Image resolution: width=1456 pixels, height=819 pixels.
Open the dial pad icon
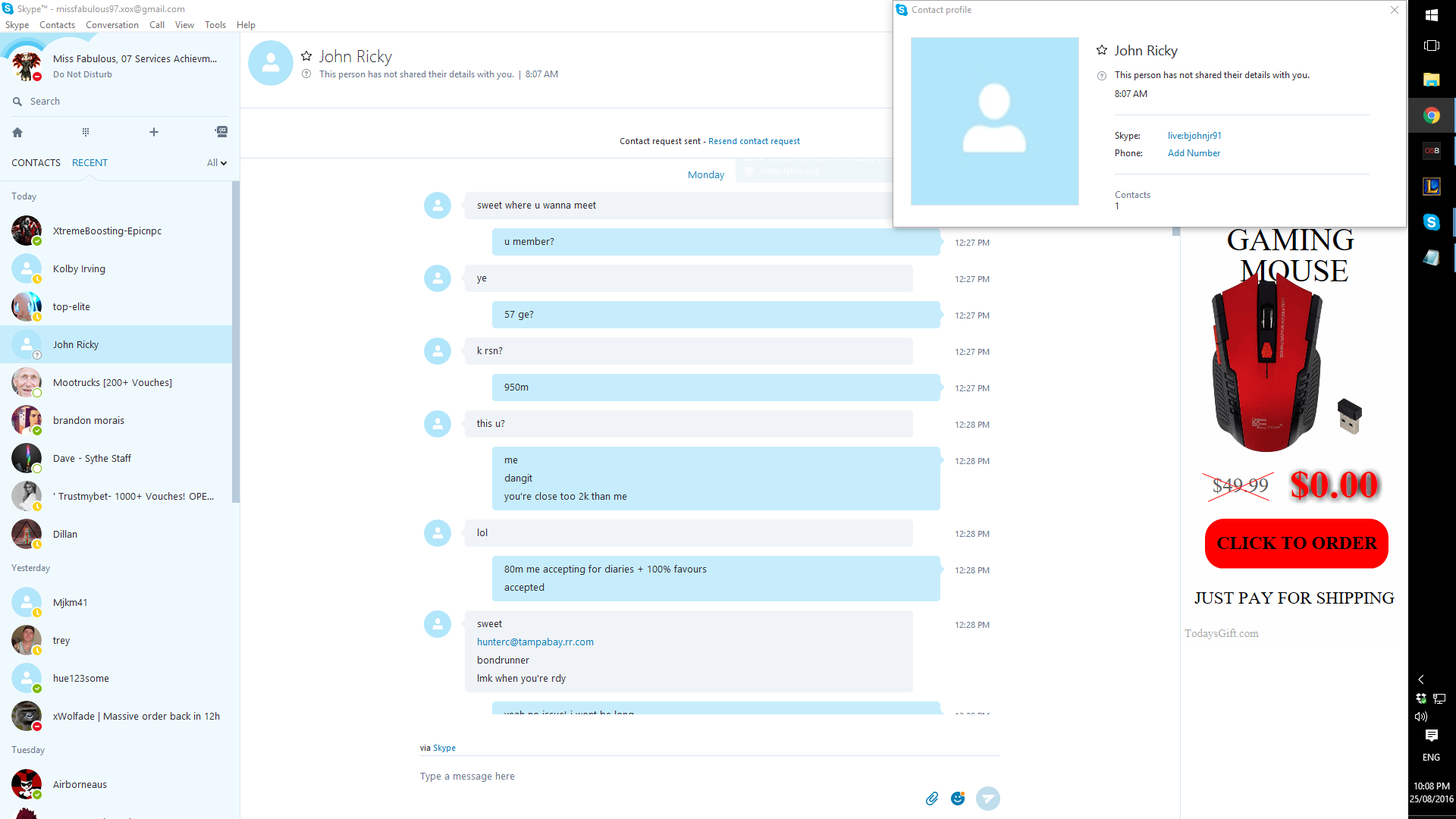tap(86, 132)
